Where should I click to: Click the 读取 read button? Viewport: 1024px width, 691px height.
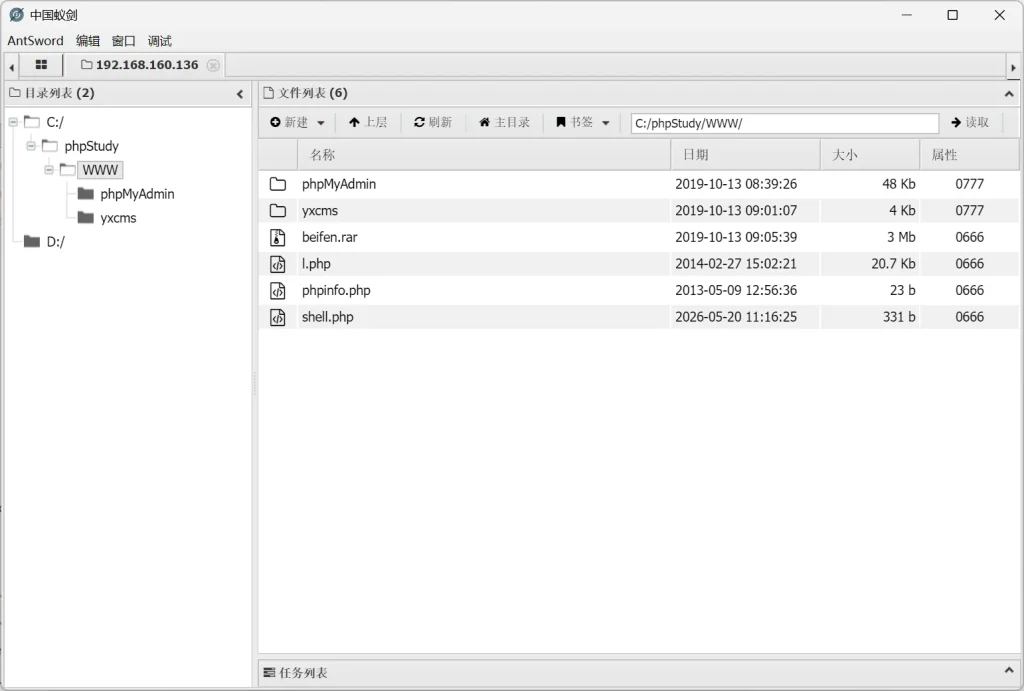(x=970, y=122)
